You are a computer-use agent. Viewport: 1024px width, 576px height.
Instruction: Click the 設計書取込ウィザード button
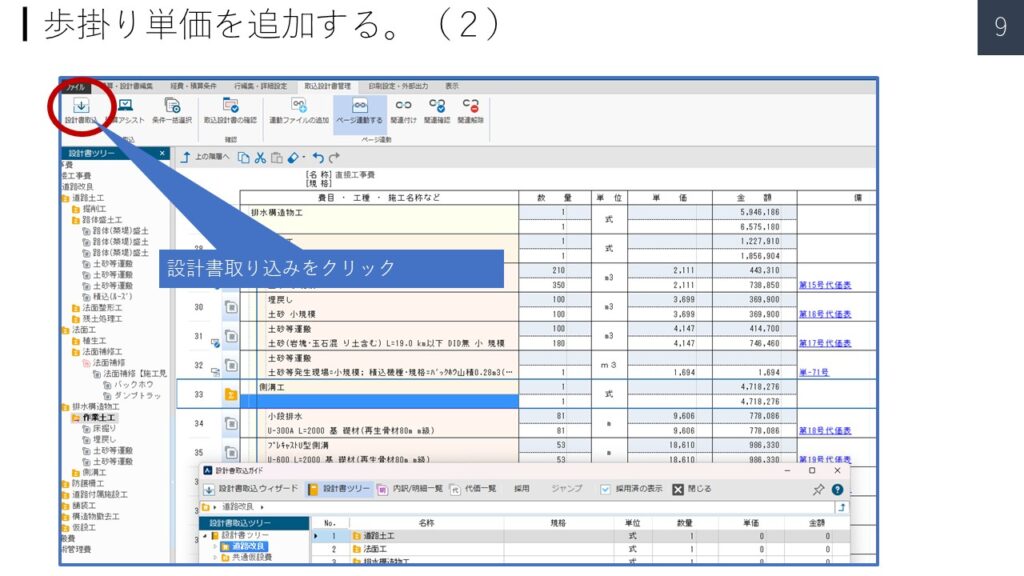(x=251, y=489)
